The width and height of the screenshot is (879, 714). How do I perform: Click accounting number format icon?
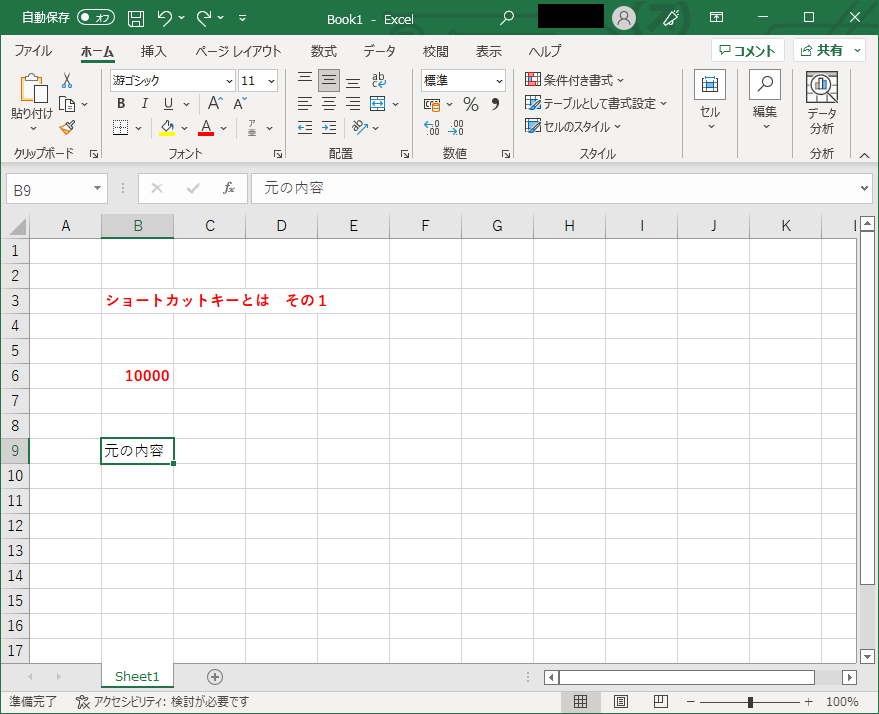432,105
